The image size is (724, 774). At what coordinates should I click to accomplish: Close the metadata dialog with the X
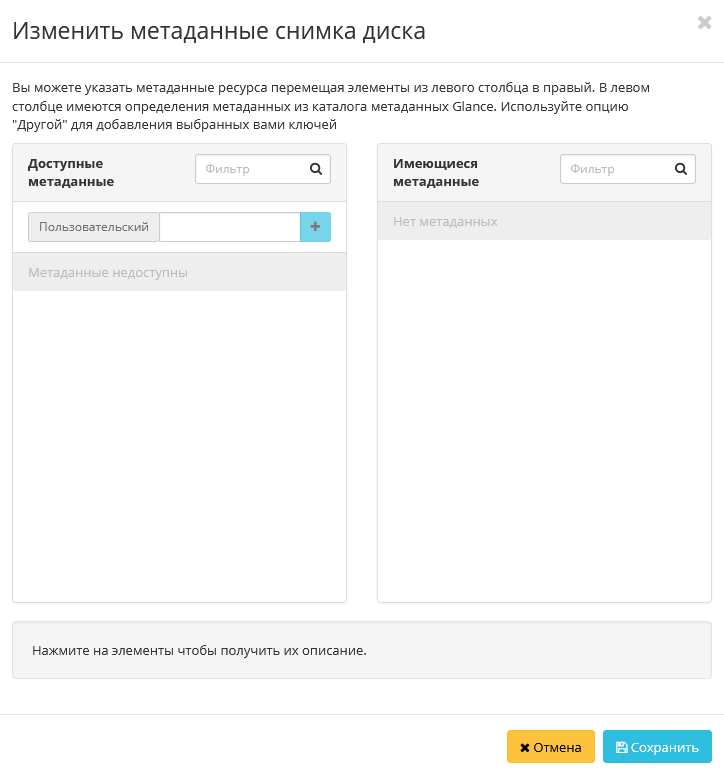(704, 23)
